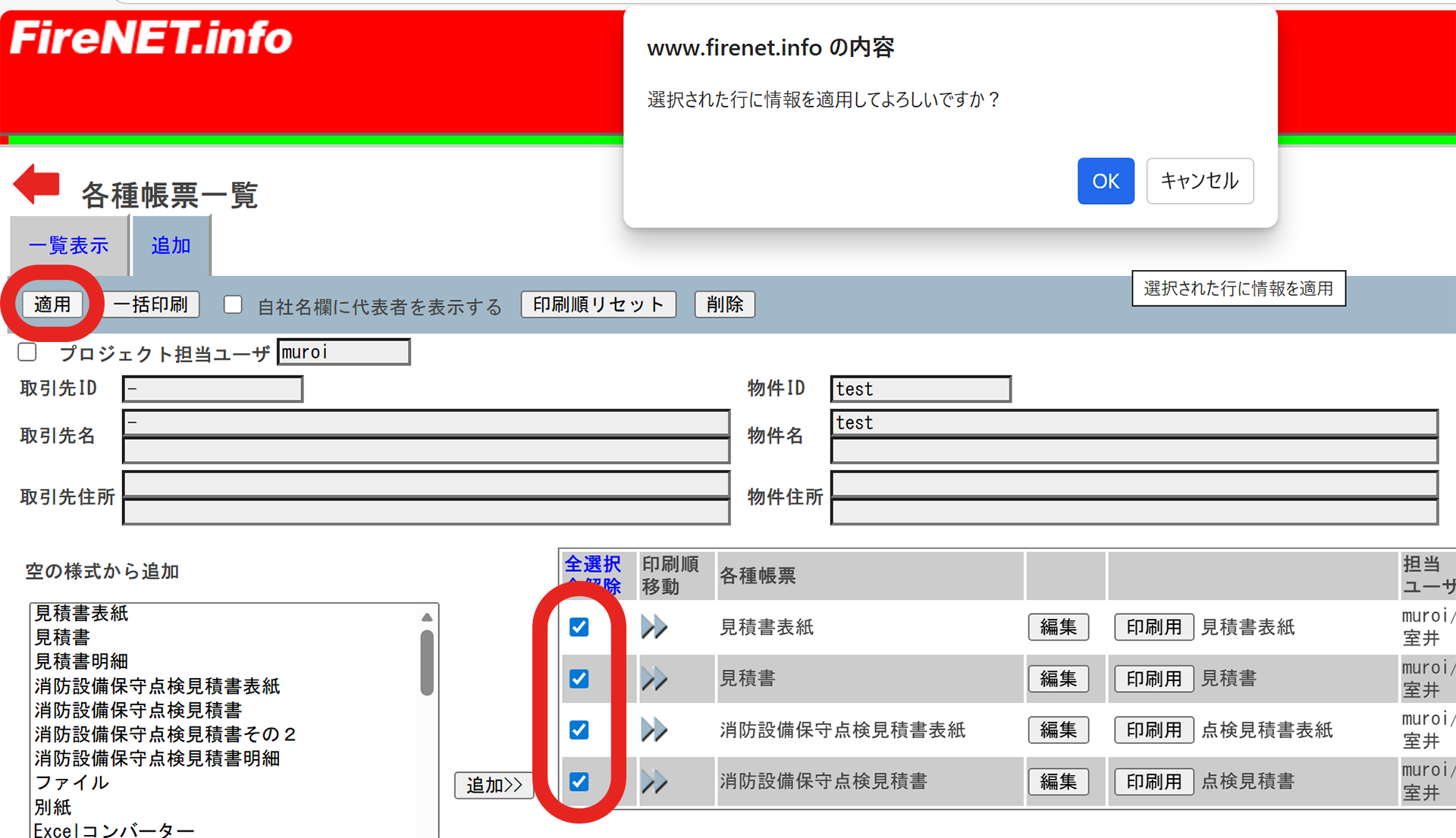Click the red back arrow to go back
The height and width of the screenshot is (838, 1456).
36,184
